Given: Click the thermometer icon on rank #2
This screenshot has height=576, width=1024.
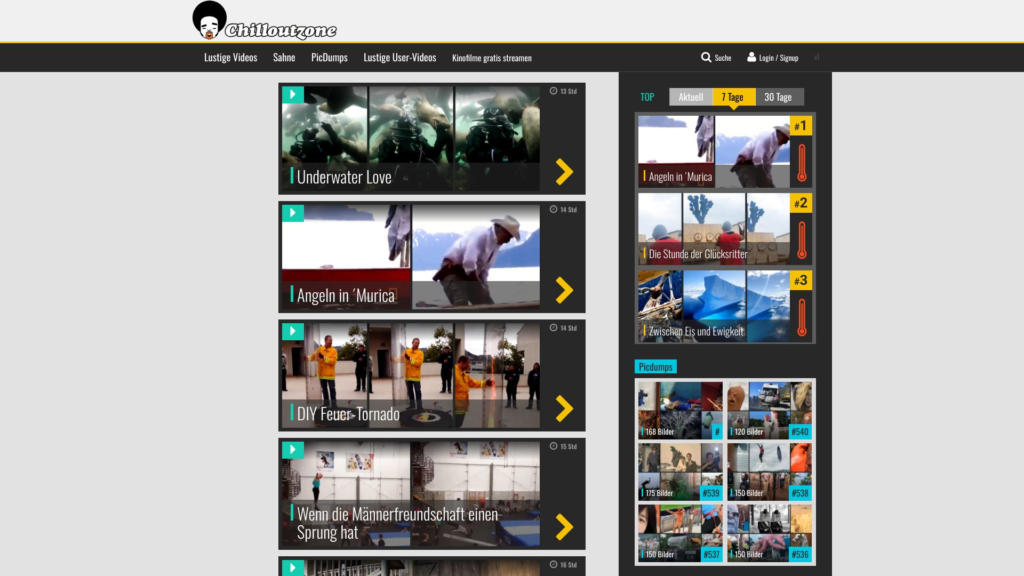Looking at the screenshot, I should [x=802, y=240].
